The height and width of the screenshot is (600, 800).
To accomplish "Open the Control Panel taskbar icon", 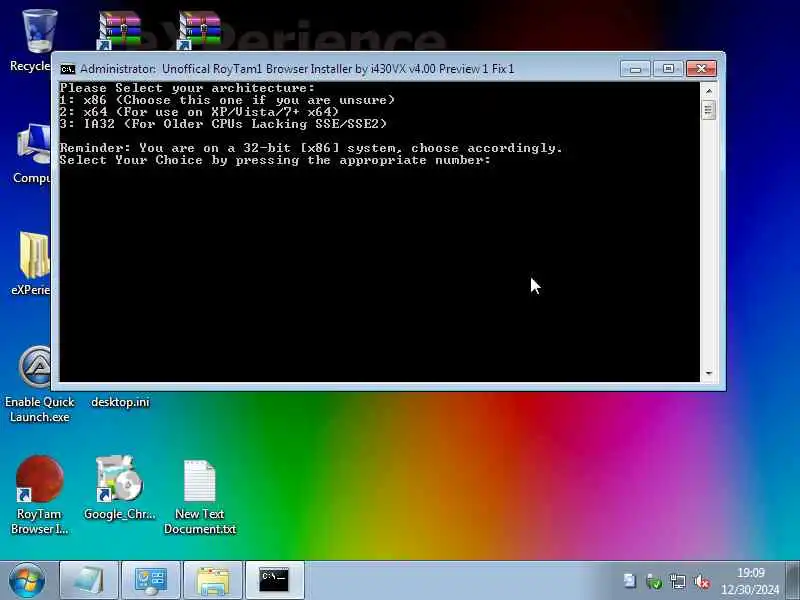I will [151, 581].
